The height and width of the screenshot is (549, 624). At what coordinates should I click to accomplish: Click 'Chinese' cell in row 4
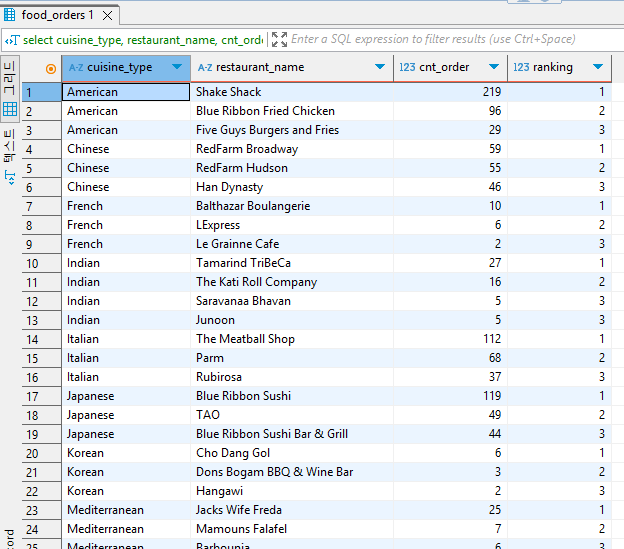pos(126,149)
